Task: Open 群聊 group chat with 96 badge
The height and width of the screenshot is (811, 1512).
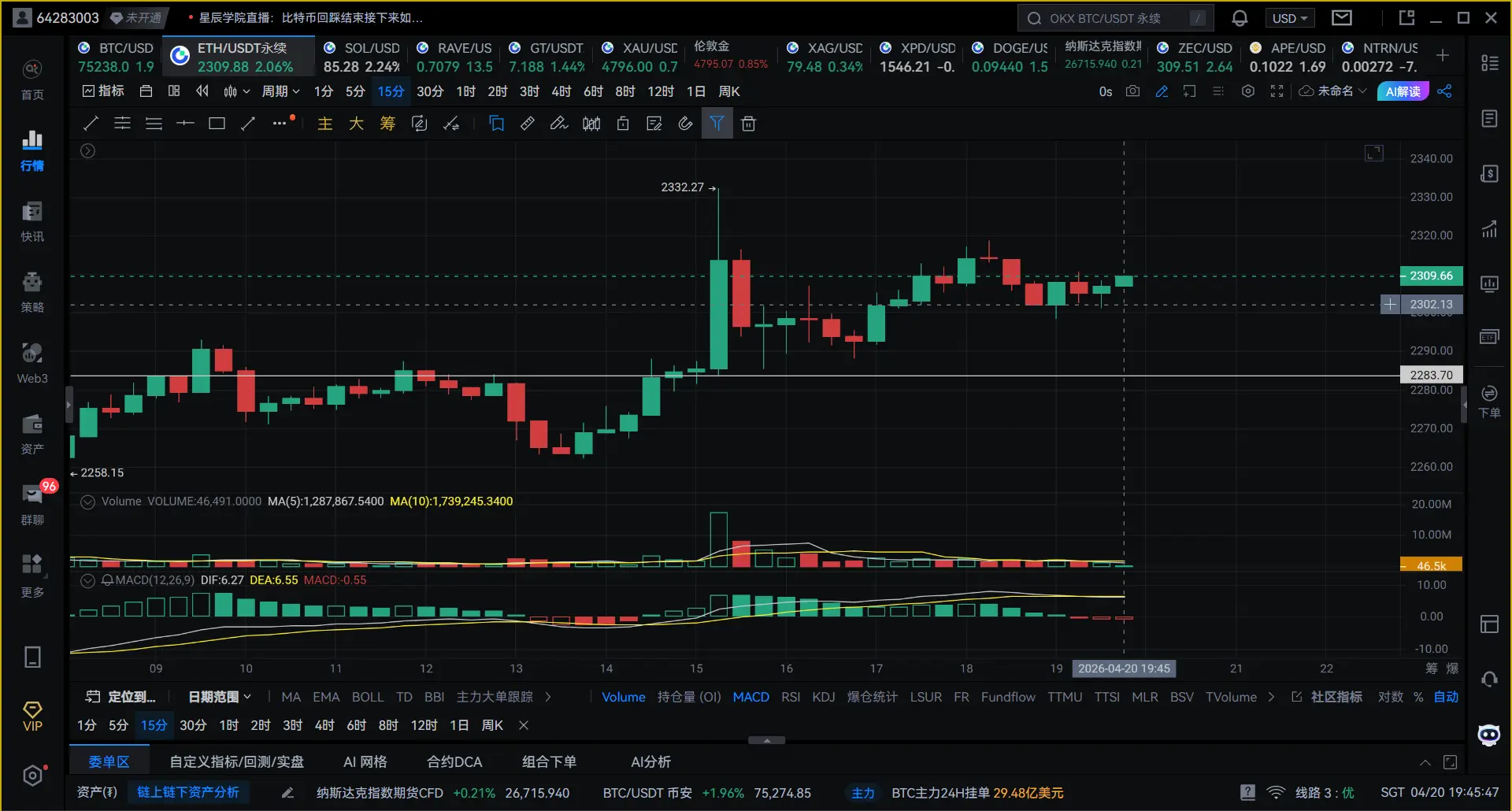Action: [32, 505]
